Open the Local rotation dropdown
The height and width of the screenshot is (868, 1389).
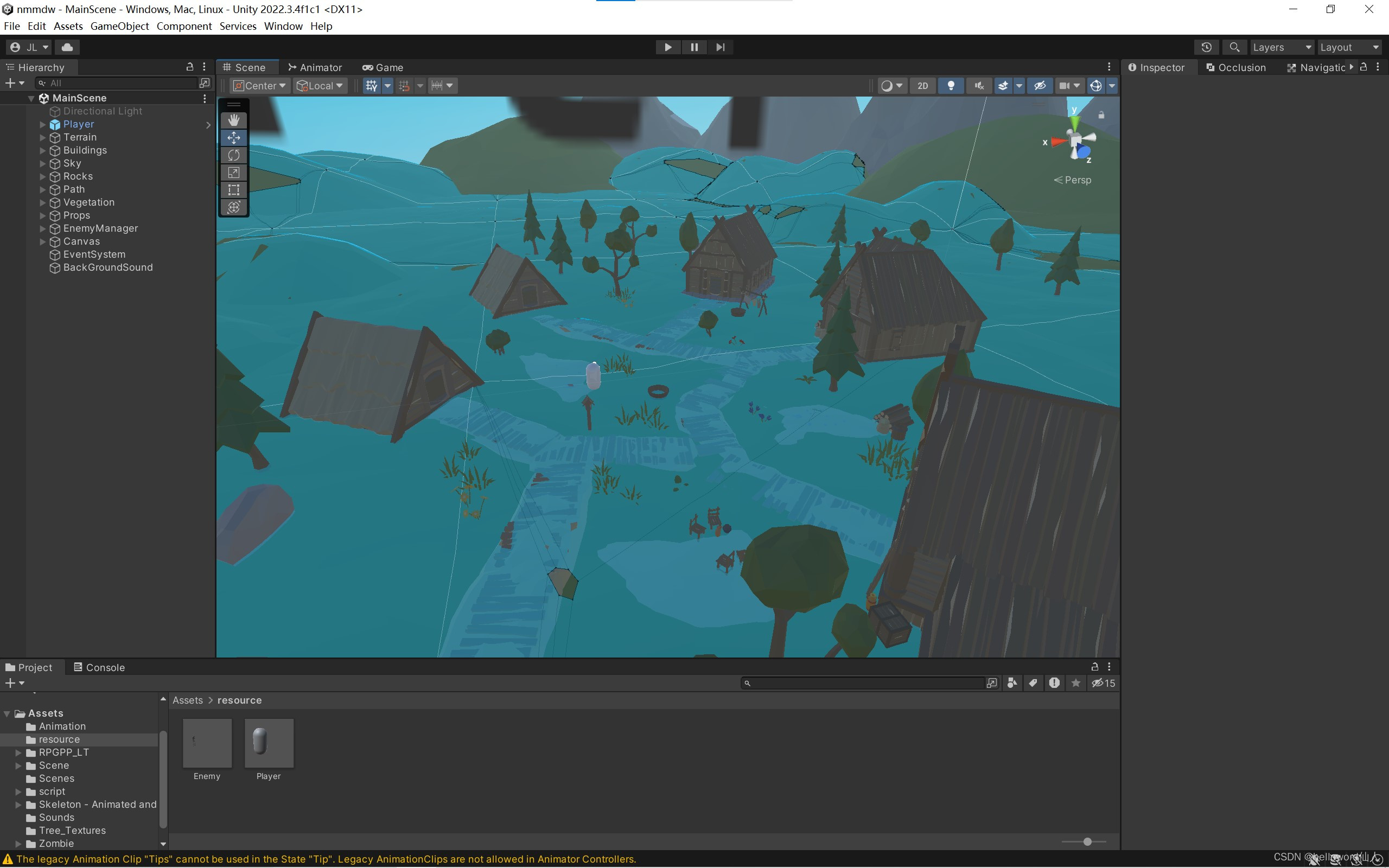click(x=320, y=86)
